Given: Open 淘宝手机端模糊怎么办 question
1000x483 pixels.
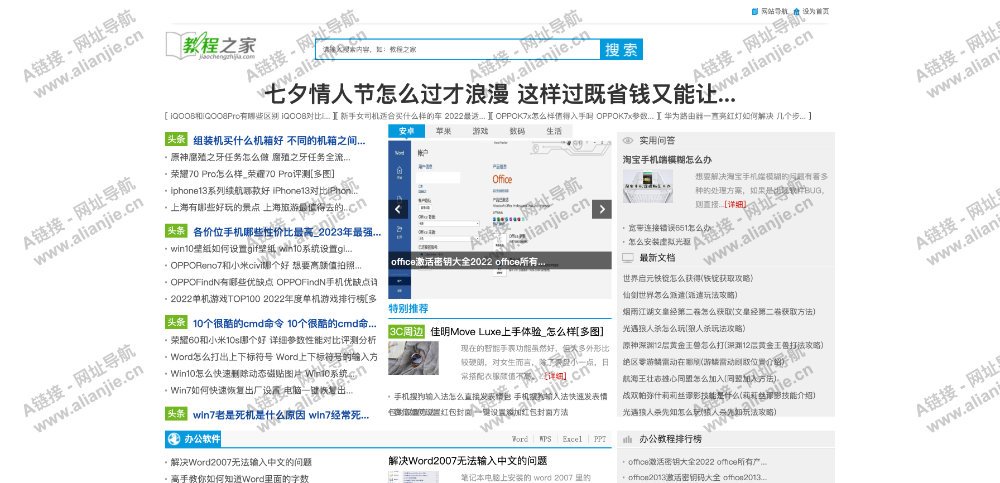Looking at the screenshot, I should 667,160.
